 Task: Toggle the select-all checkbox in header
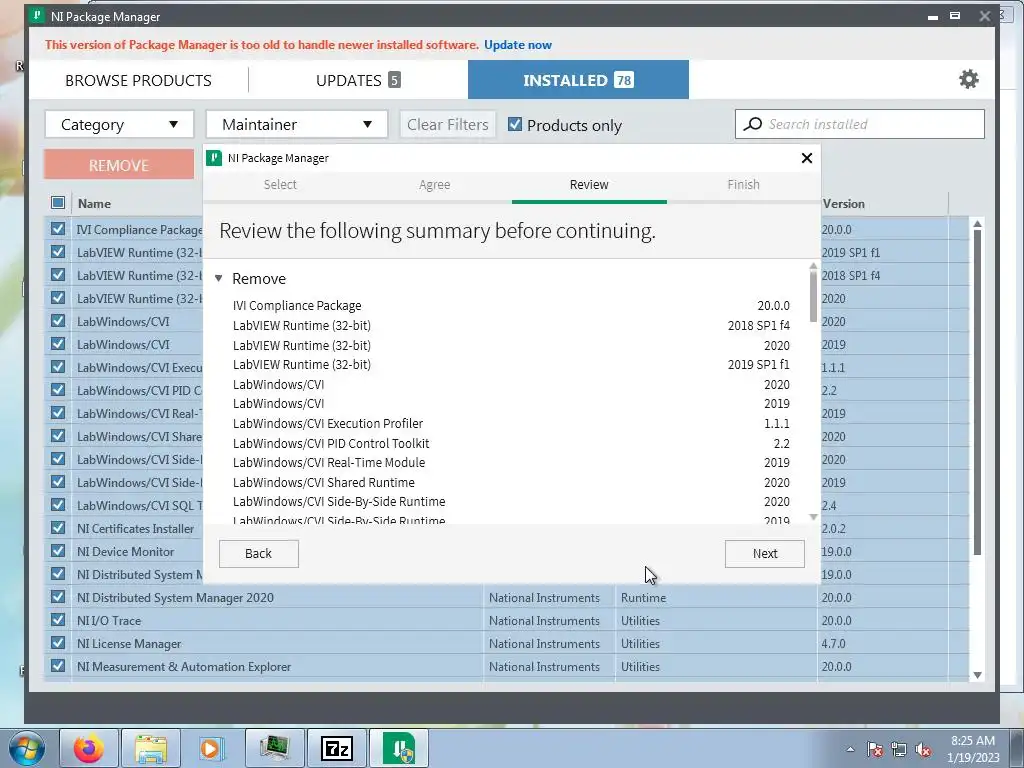57,203
